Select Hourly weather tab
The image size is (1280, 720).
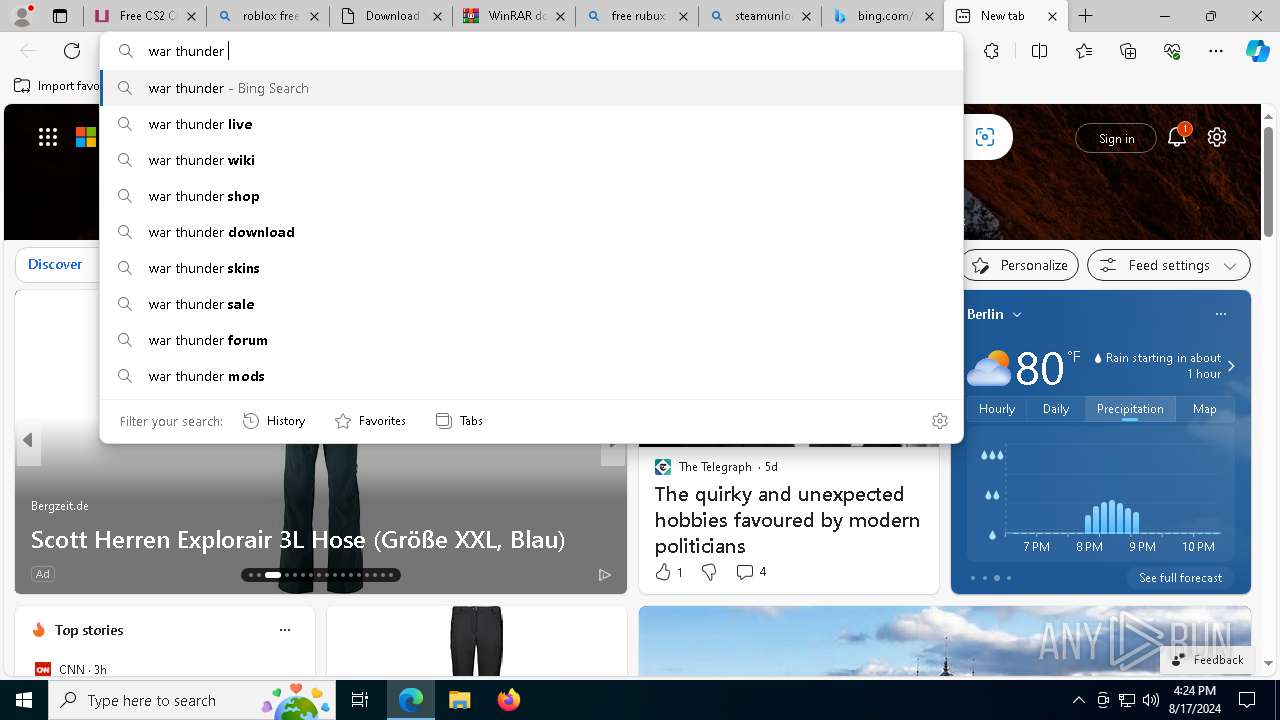(997, 409)
